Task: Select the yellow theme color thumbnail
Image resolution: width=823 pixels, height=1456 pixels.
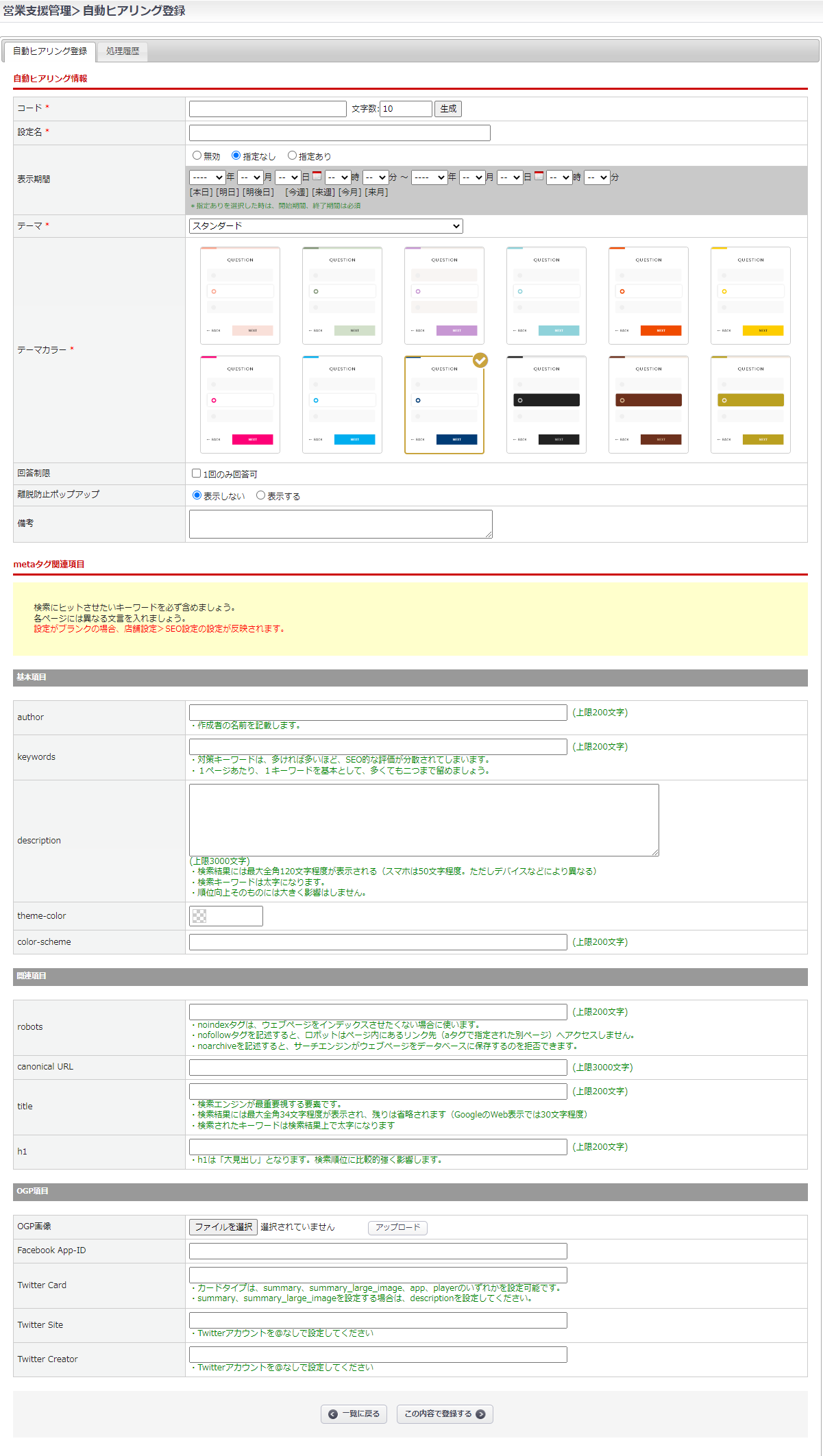Action: pos(750,295)
